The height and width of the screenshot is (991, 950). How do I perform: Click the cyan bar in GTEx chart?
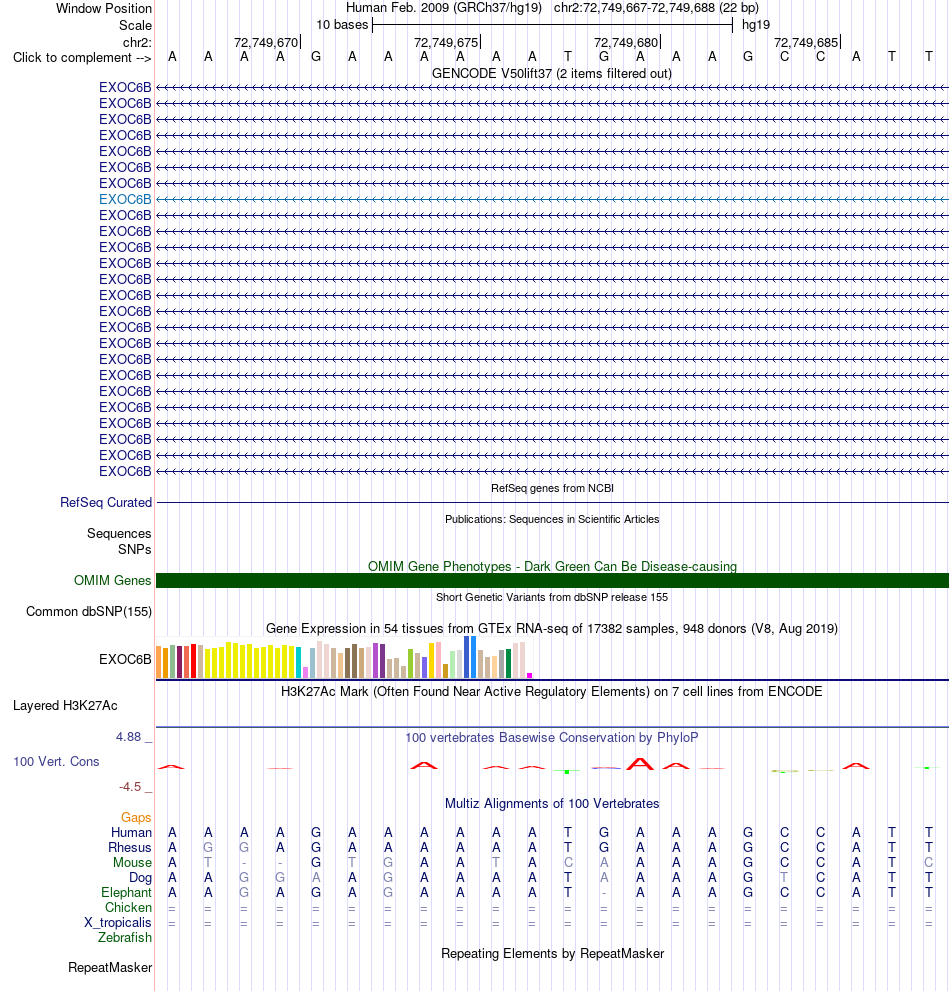(298, 662)
